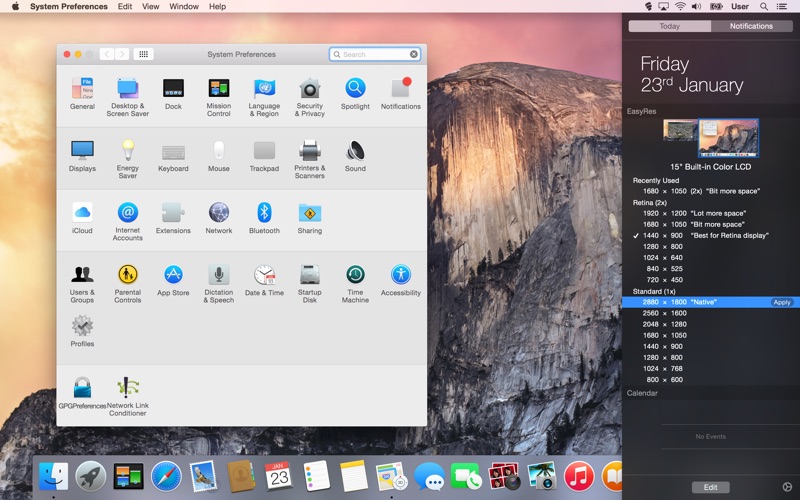Select the highlighted display thumbnail in EasyRes
The height and width of the screenshot is (500, 800).
tap(728, 138)
